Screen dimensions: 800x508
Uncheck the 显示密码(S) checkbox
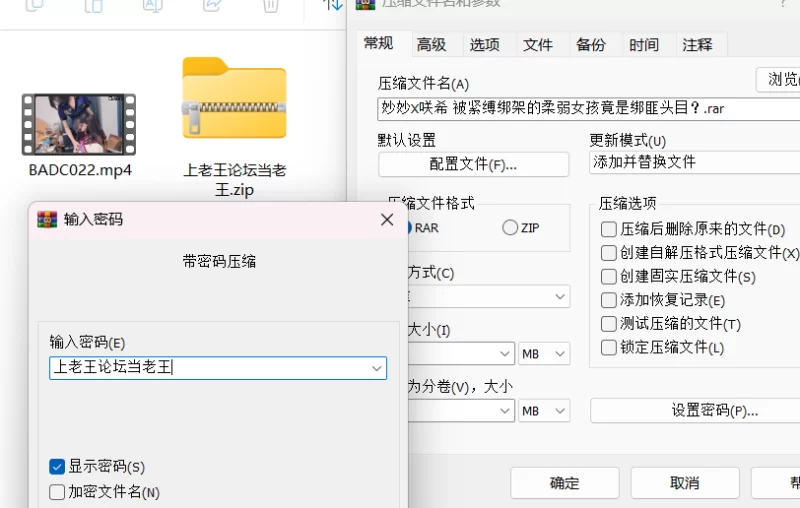pyautogui.click(x=57, y=467)
